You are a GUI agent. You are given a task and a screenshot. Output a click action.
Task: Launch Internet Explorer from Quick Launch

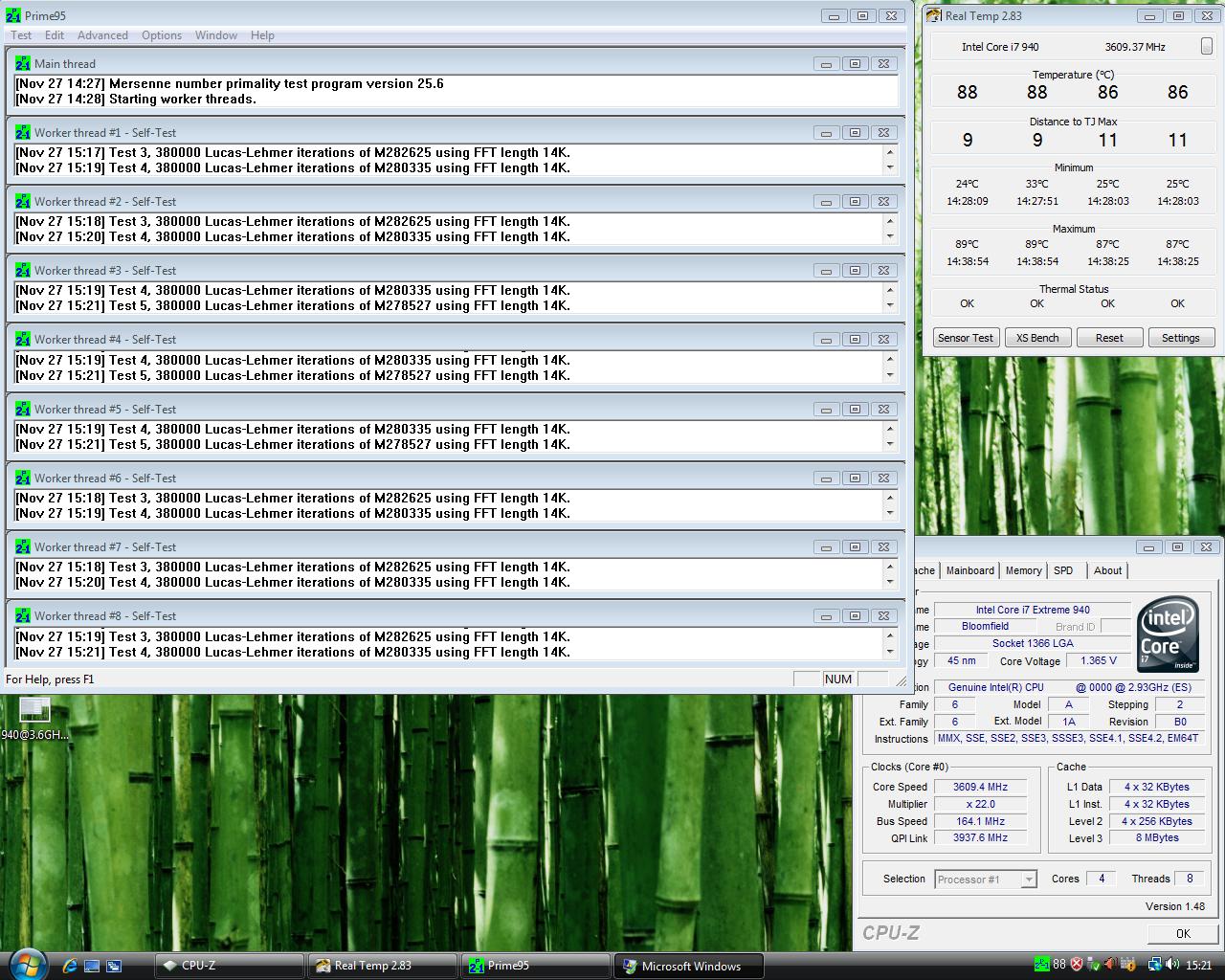pyautogui.click(x=70, y=966)
